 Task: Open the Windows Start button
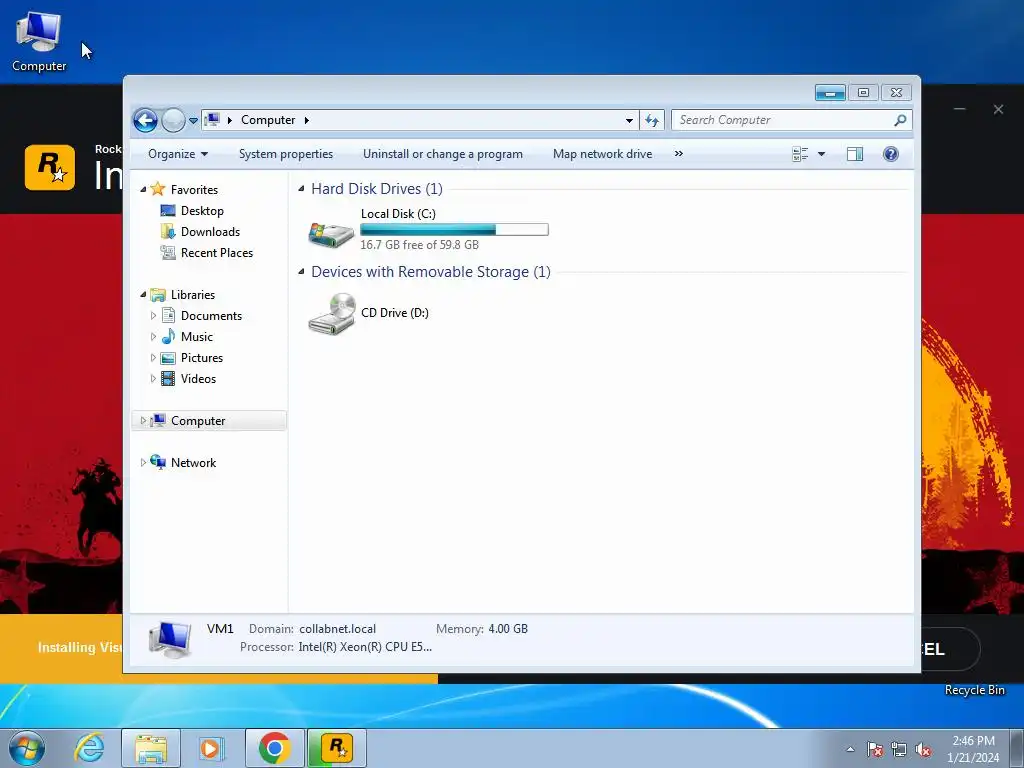[x=27, y=748]
